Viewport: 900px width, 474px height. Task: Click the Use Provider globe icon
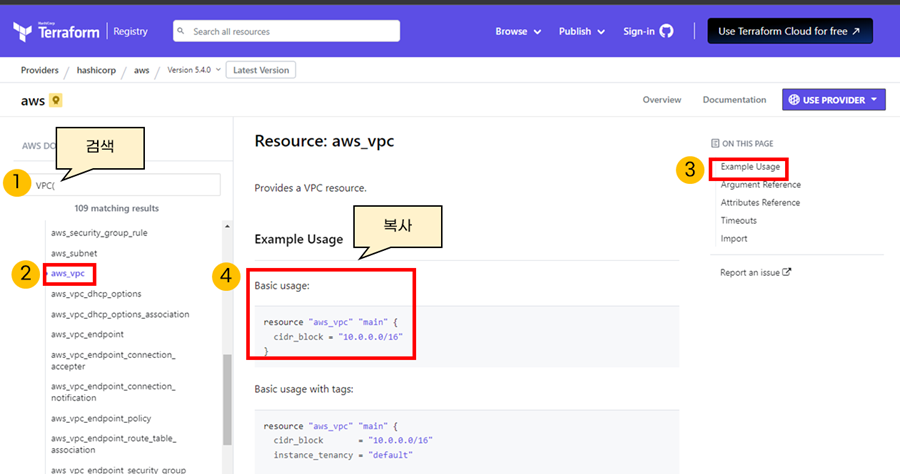point(794,100)
